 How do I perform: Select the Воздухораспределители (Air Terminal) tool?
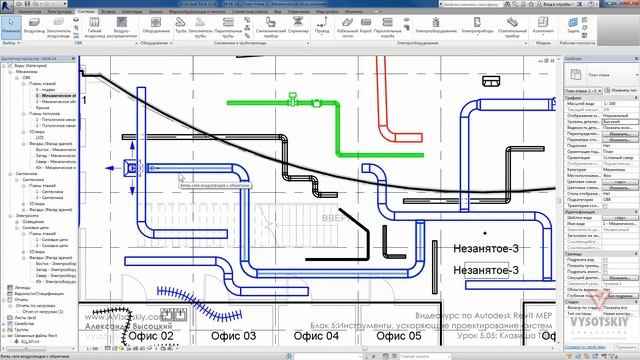122,27
